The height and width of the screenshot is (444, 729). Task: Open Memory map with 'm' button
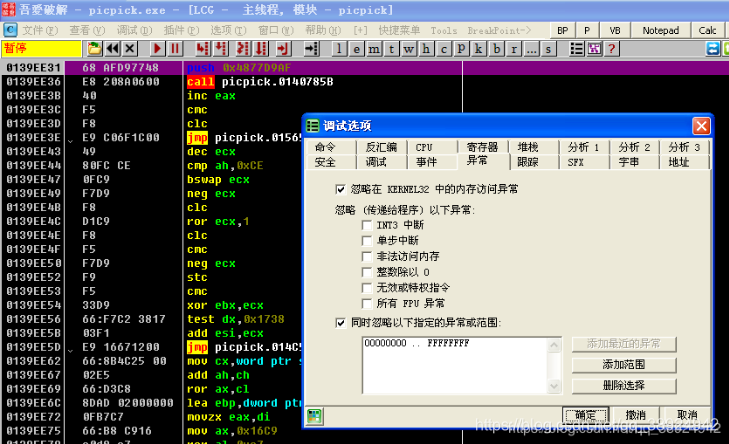tap(374, 49)
